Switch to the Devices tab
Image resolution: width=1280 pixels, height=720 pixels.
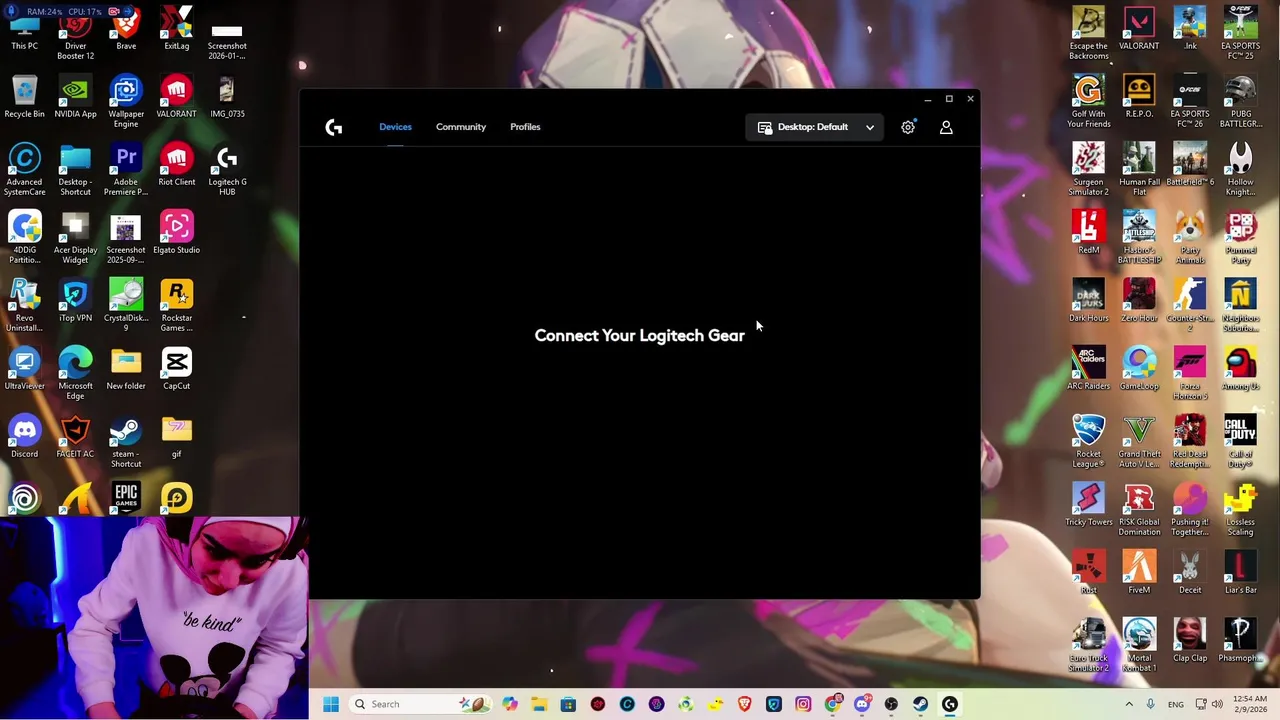pyautogui.click(x=395, y=127)
